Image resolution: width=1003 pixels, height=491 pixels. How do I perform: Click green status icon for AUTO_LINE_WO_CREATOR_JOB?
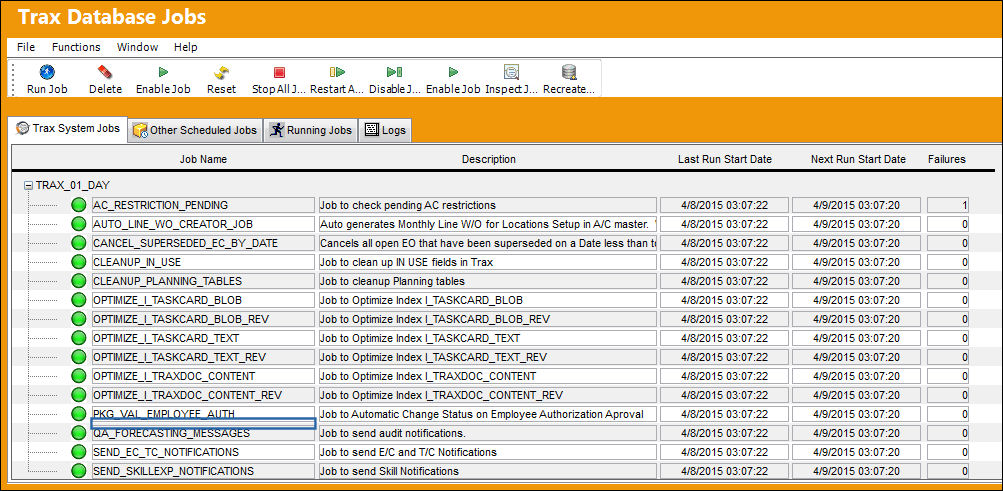[79, 224]
